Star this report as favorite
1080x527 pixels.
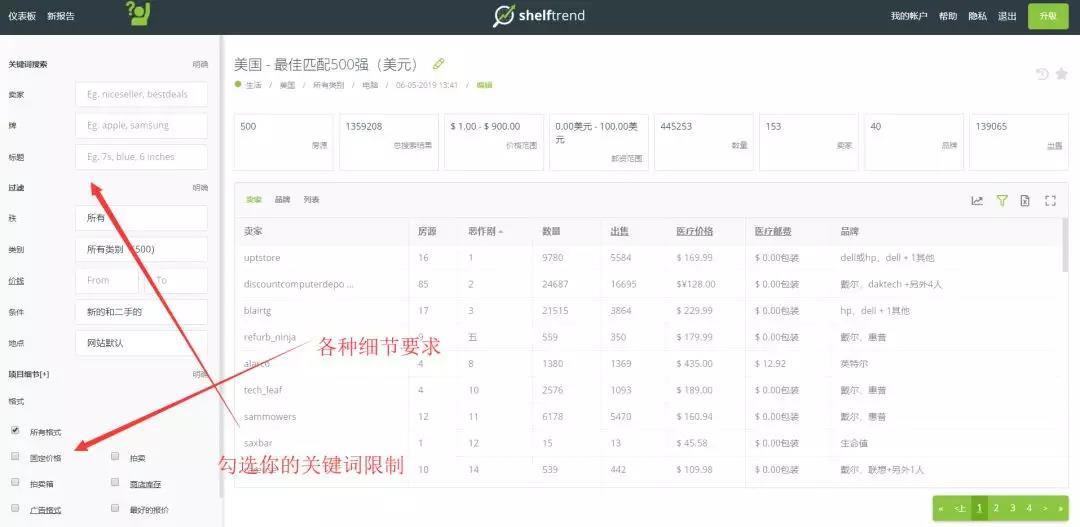point(1061,74)
